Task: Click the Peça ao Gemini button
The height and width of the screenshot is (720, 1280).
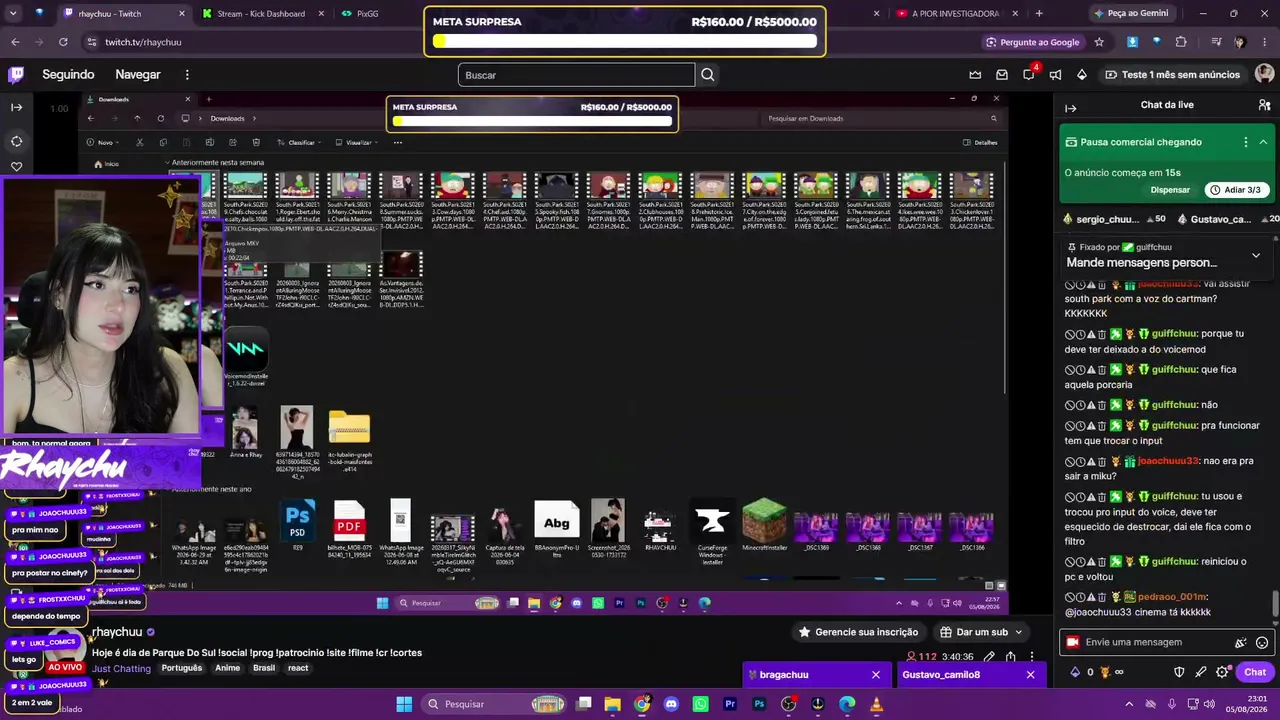Action: 1131,14
